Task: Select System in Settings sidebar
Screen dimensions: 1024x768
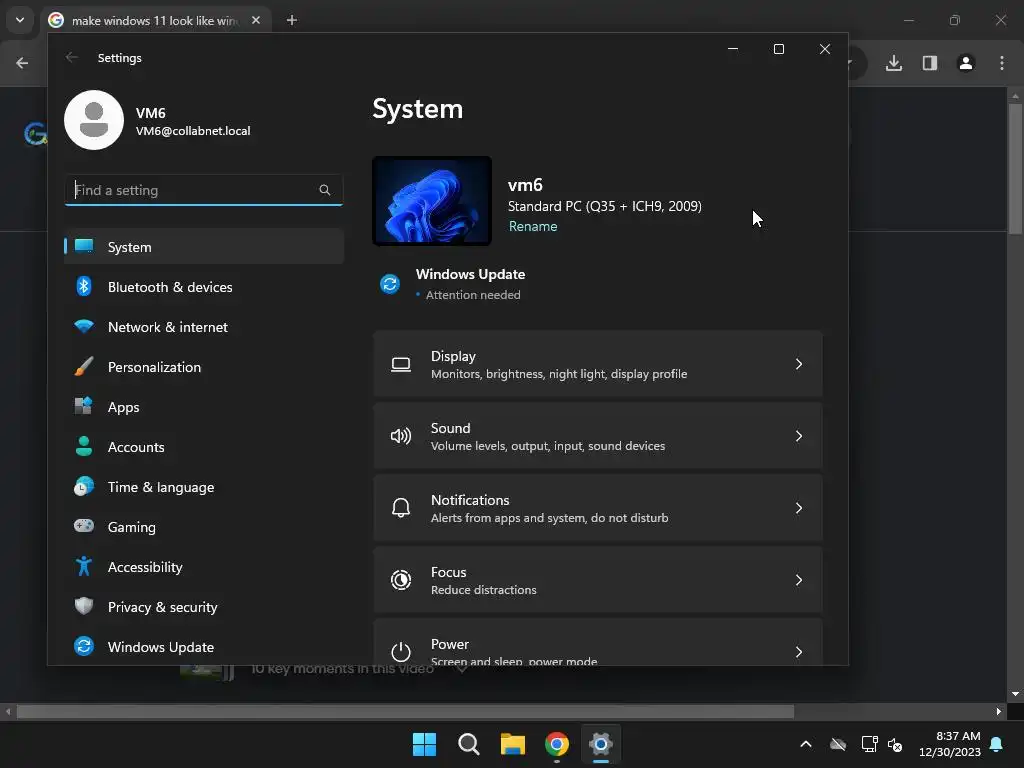Action: (x=204, y=247)
